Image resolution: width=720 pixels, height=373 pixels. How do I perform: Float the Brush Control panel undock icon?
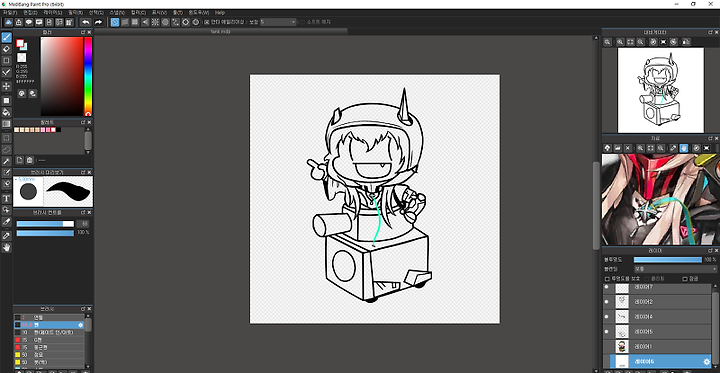(x=83, y=212)
